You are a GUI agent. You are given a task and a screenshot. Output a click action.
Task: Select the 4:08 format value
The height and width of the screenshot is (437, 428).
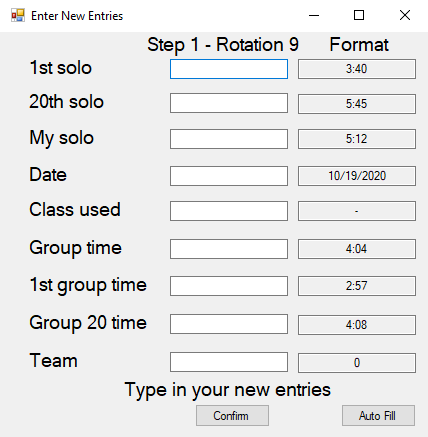point(357,325)
